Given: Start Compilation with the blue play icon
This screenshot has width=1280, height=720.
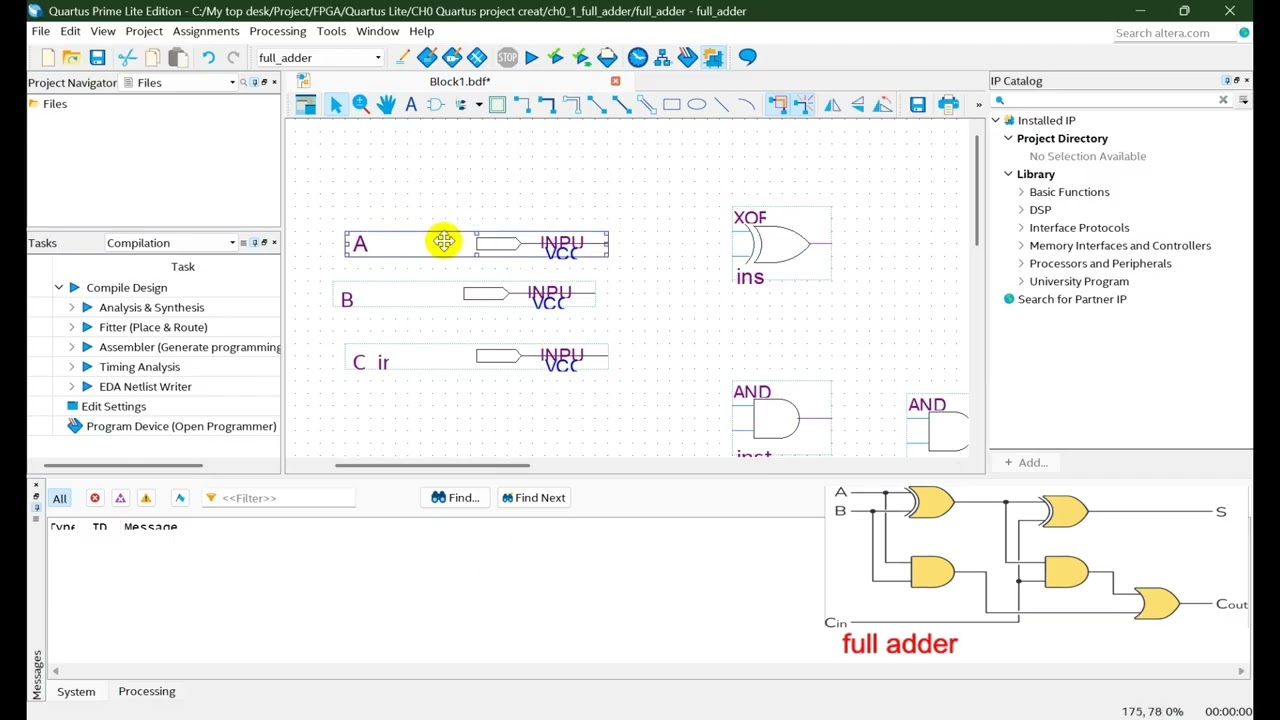Looking at the screenshot, I should point(532,57).
